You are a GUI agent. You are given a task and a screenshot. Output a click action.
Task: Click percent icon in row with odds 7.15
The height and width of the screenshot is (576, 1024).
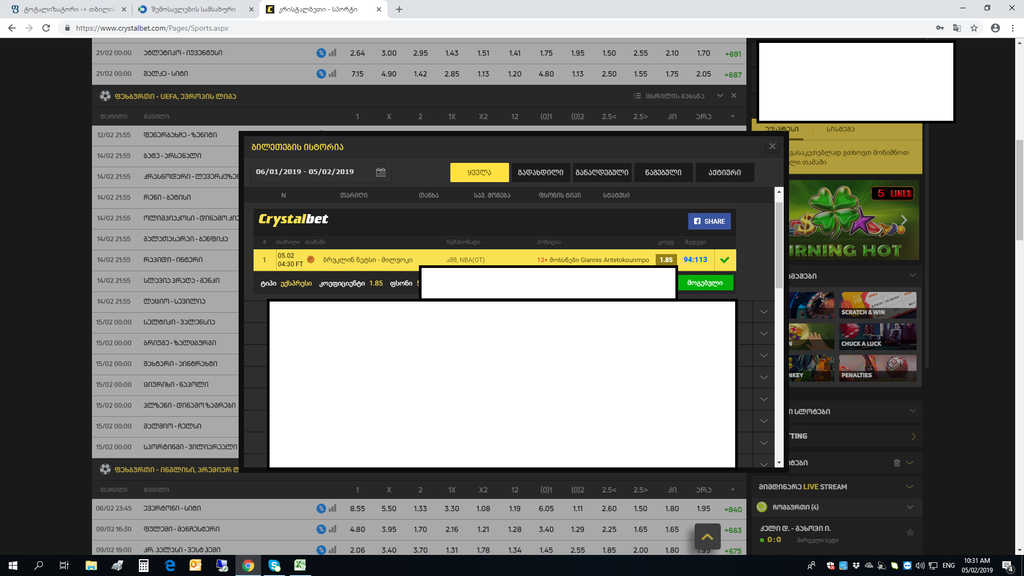point(321,74)
